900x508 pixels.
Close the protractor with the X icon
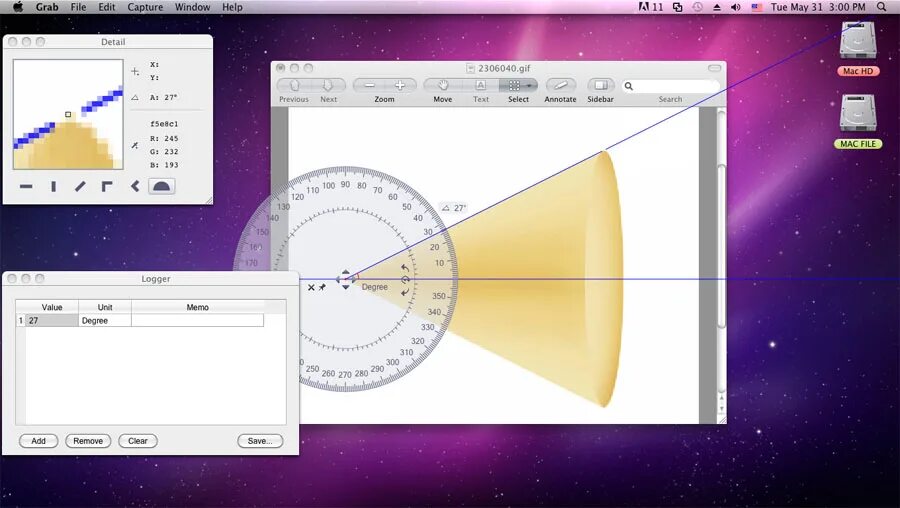pyautogui.click(x=311, y=287)
